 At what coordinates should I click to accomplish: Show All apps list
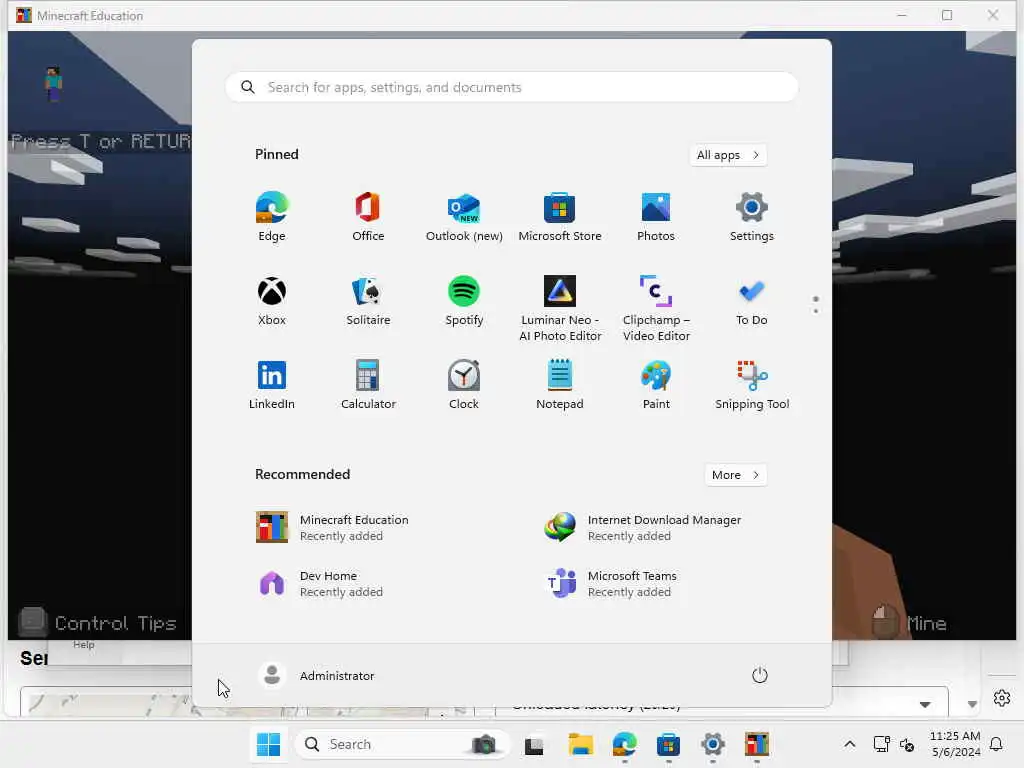[728, 155]
